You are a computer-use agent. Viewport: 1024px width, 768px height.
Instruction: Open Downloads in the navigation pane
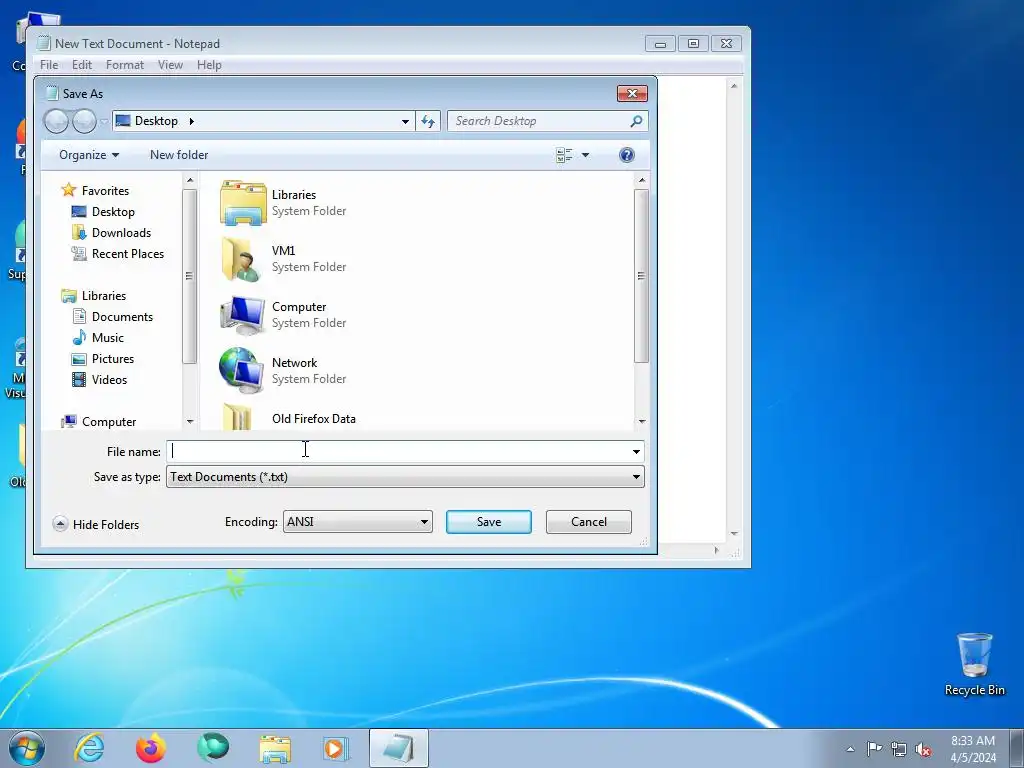click(x=121, y=232)
